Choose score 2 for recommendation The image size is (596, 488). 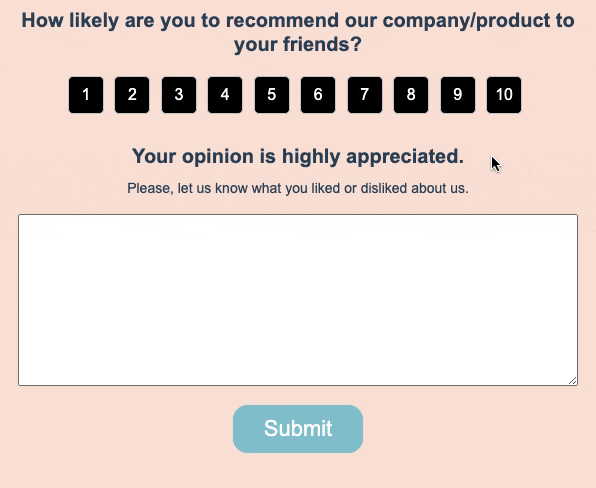[x=132, y=95]
